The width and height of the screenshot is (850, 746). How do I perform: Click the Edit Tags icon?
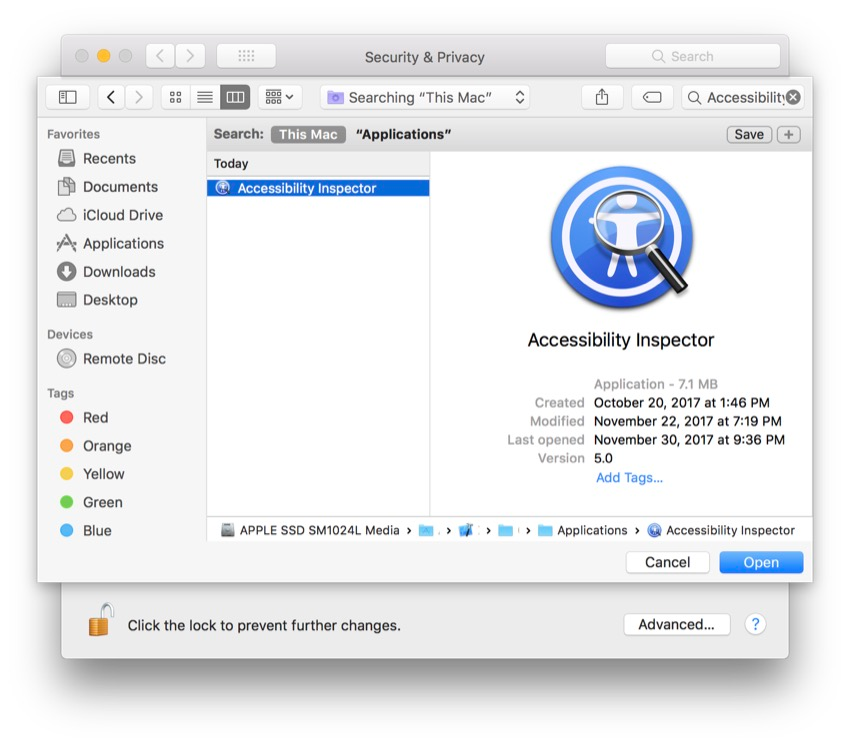[652, 97]
